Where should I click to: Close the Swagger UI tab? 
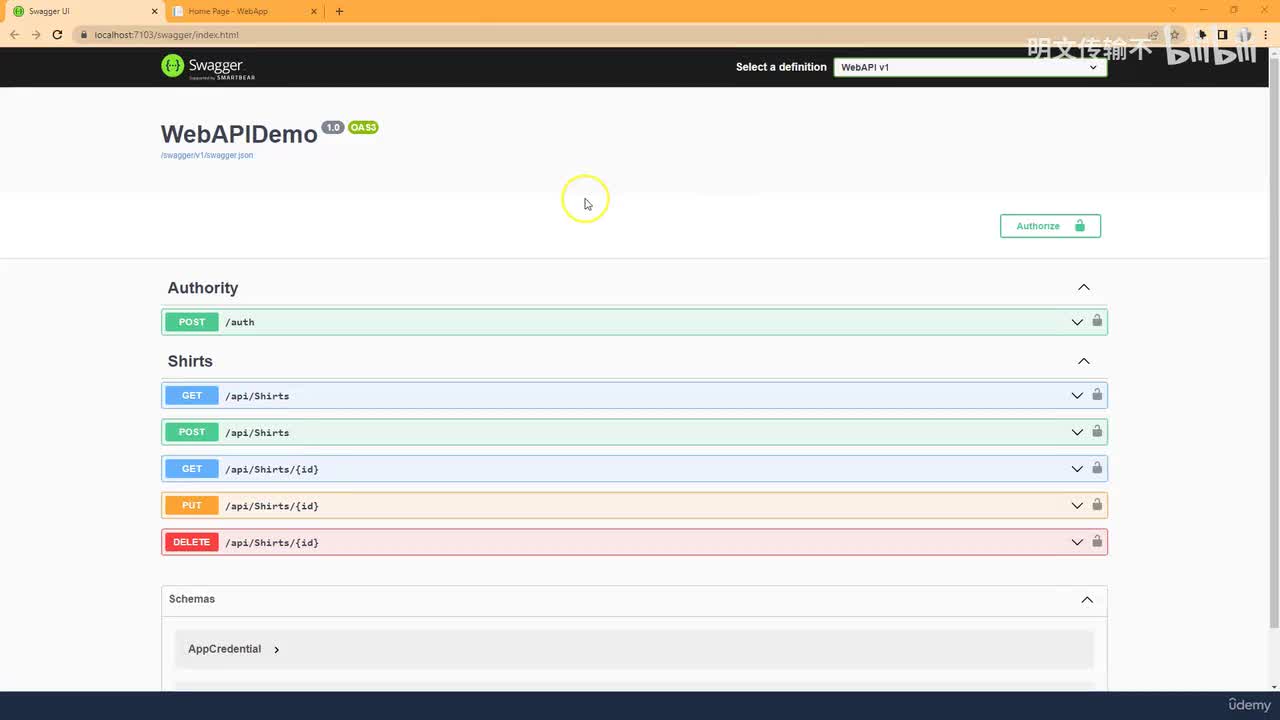154,11
